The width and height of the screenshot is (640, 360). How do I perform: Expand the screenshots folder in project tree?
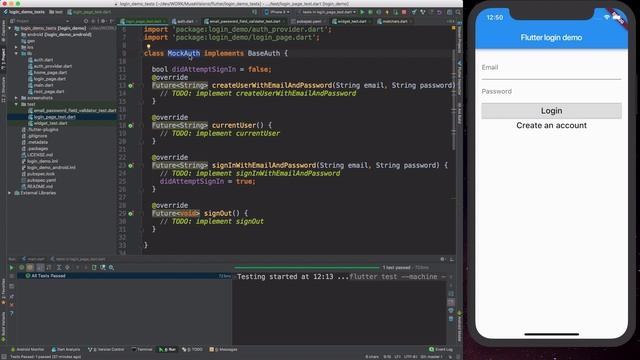pos(16,98)
